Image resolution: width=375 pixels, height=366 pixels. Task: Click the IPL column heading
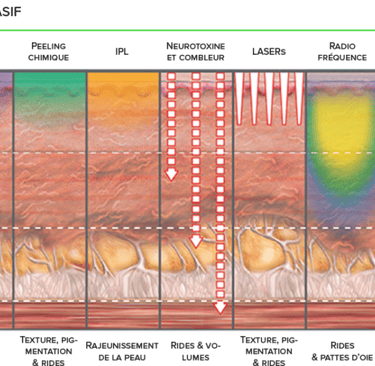click(122, 52)
